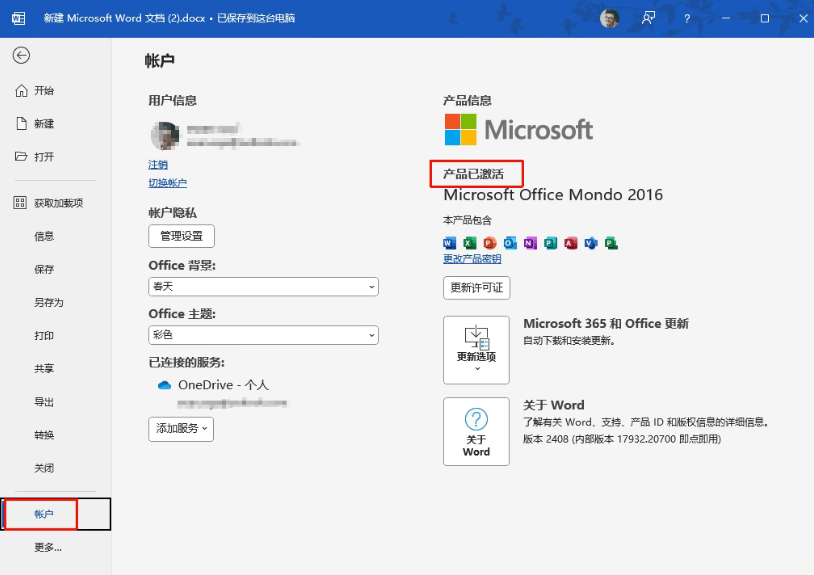
Task: Select 共享 in the sidebar
Action: pyautogui.click(x=44, y=368)
